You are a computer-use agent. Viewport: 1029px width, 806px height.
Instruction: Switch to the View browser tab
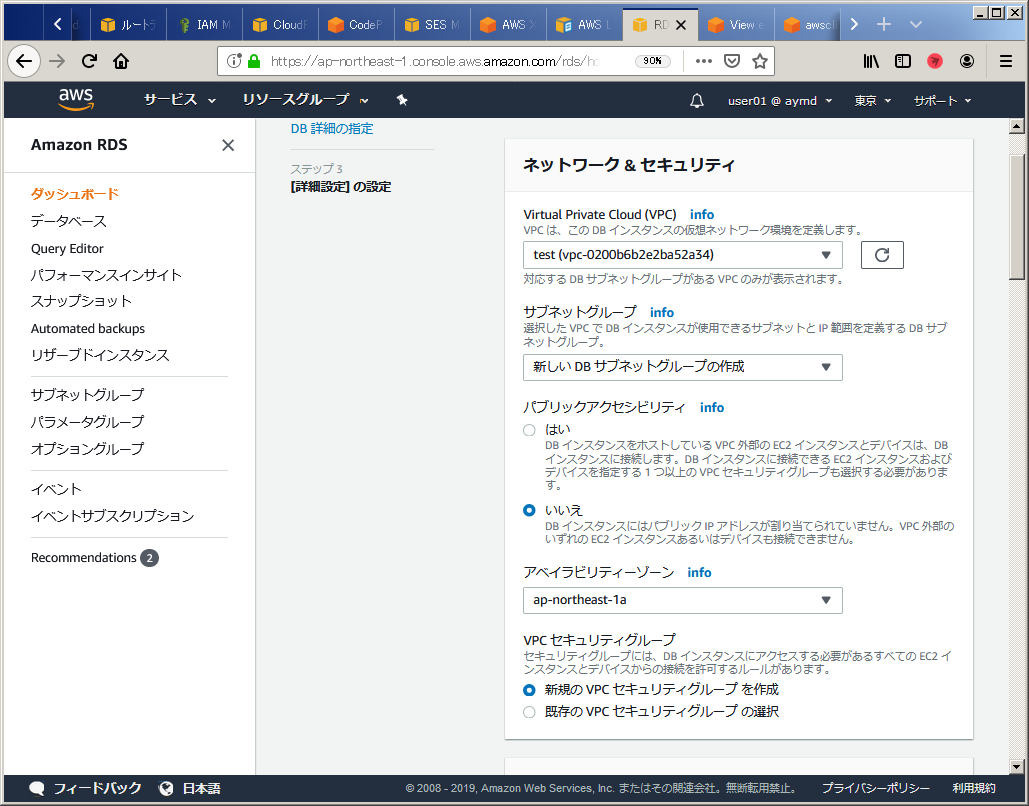tap(736, 24)
